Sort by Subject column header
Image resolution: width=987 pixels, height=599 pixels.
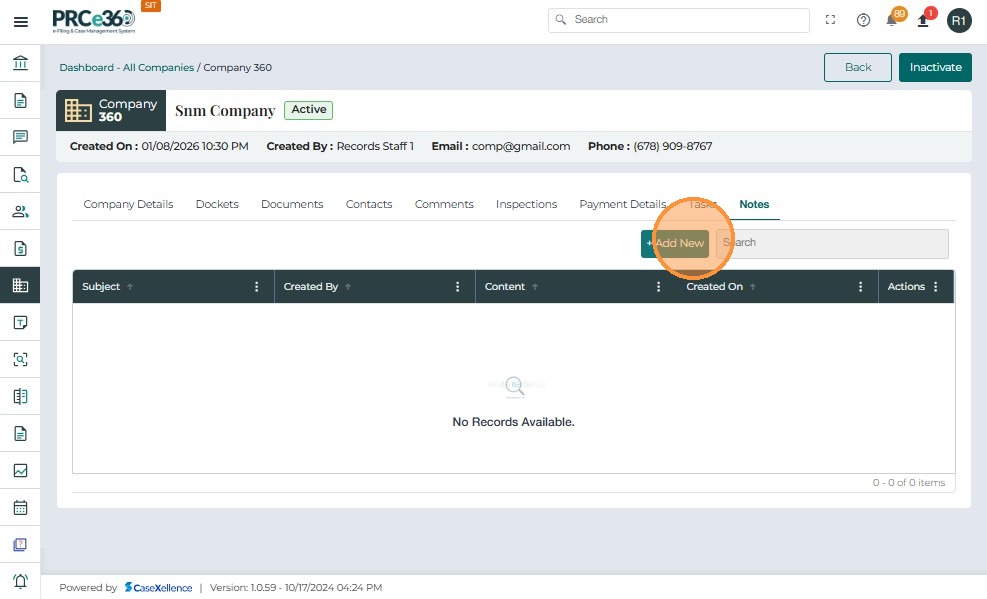click(x=101, y=287)
